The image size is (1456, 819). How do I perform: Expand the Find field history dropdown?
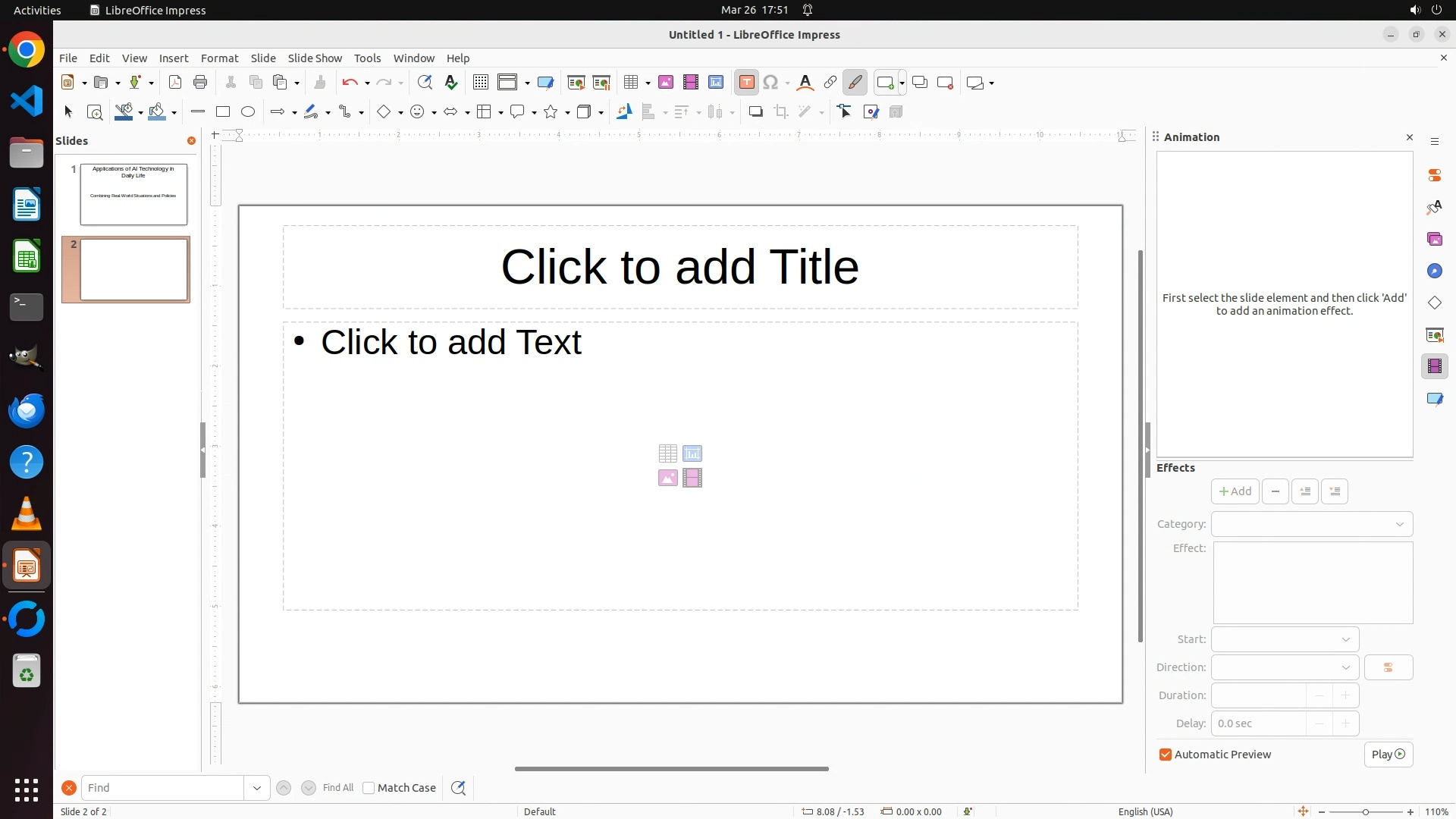(257, 788)
